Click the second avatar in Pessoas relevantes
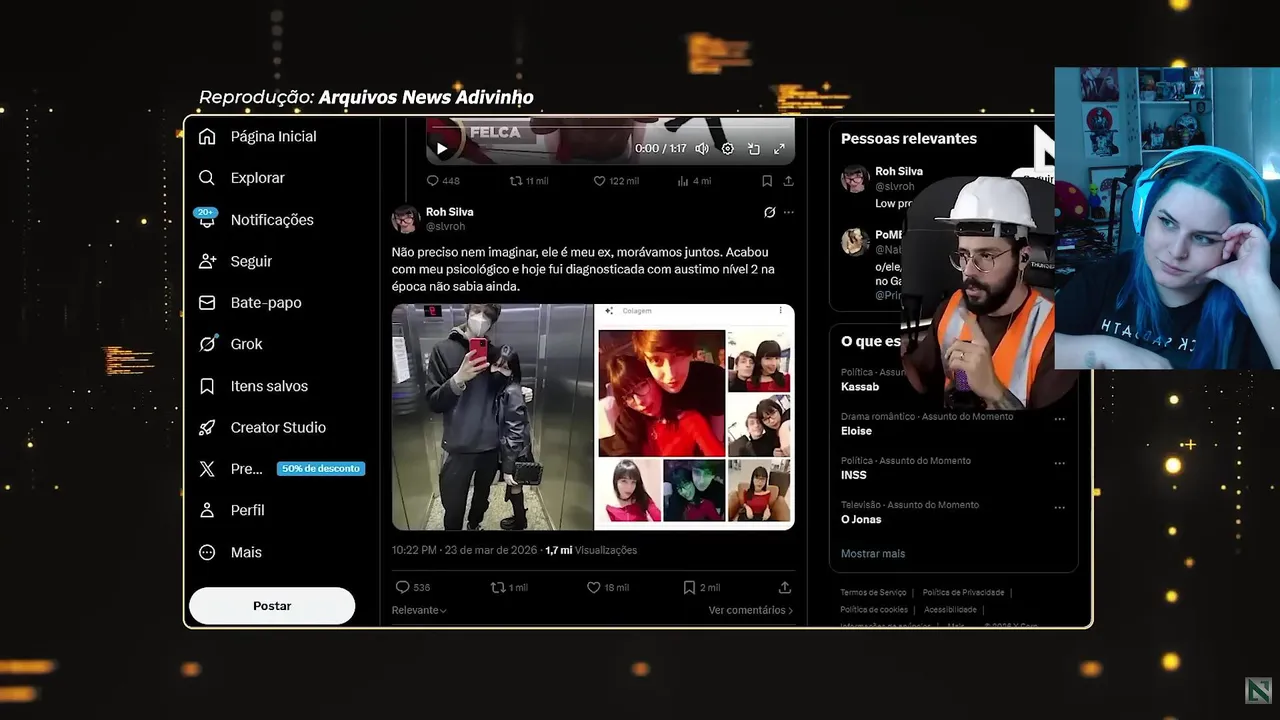This screenshot has height=720, width=1280. tap(855, 242)
